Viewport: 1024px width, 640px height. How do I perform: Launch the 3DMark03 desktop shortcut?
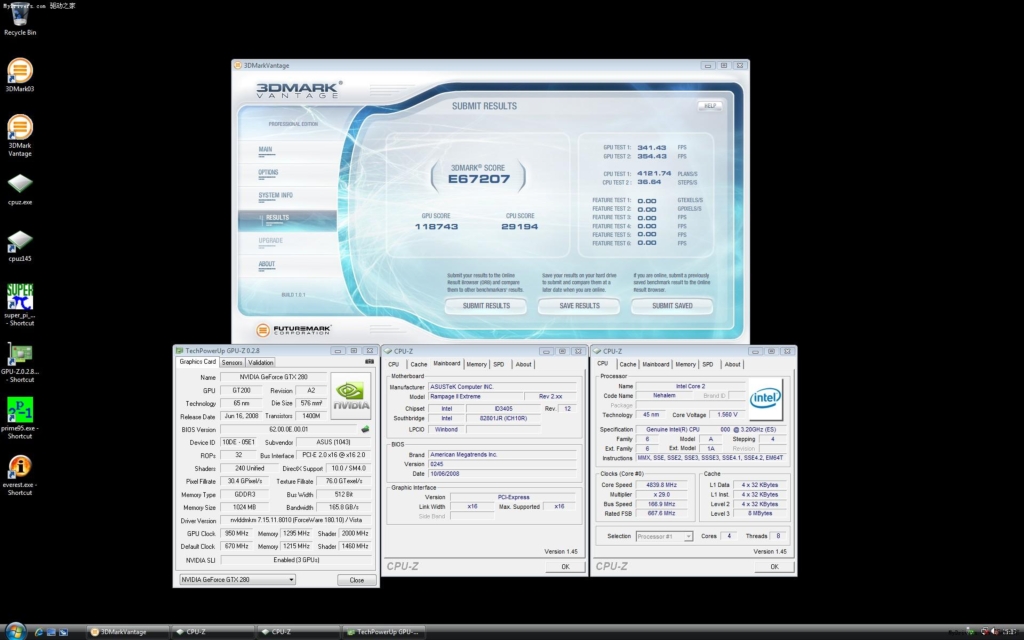coord(20,71)
